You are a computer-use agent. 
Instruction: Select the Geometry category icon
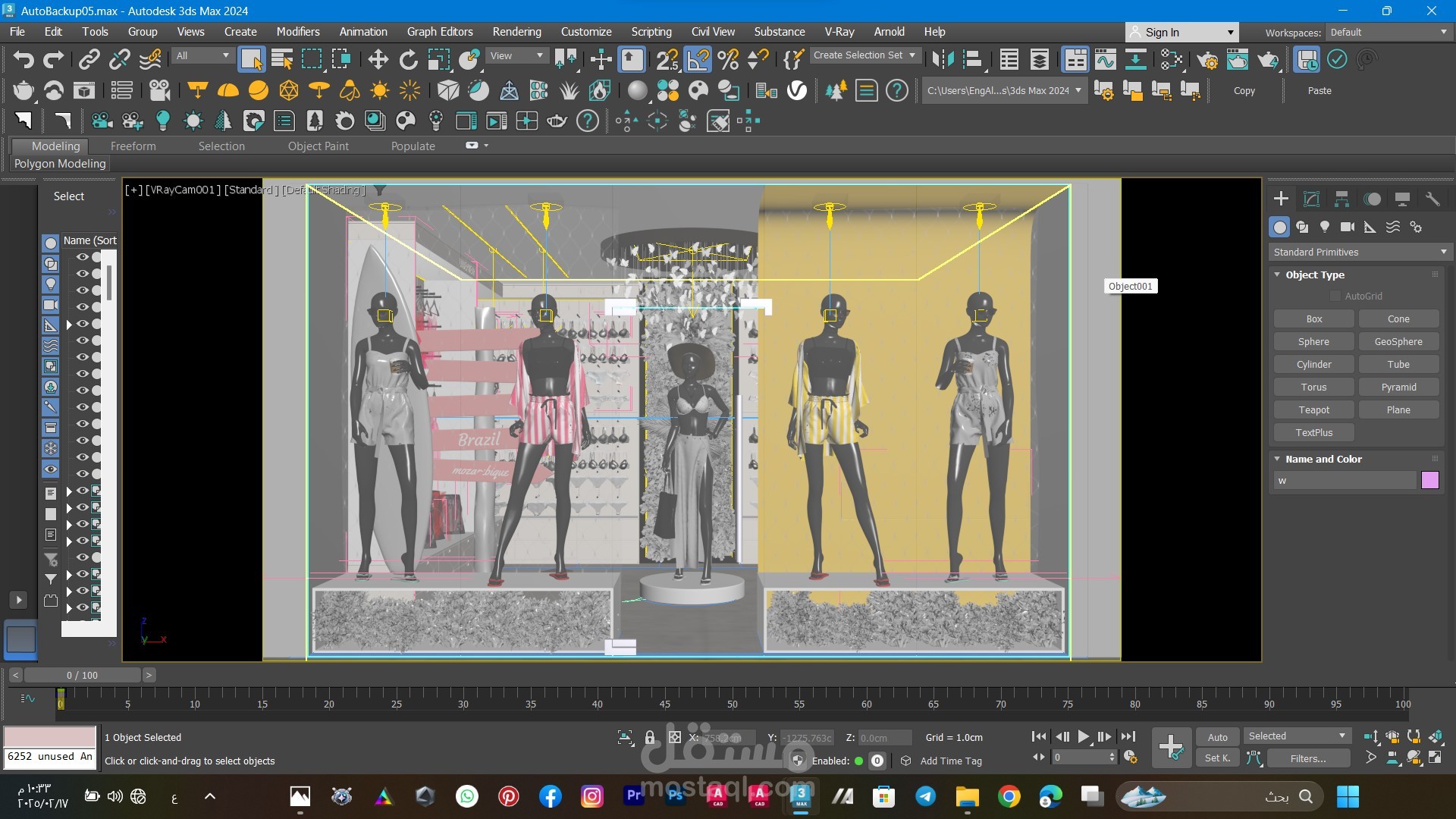pos(1279,227)
